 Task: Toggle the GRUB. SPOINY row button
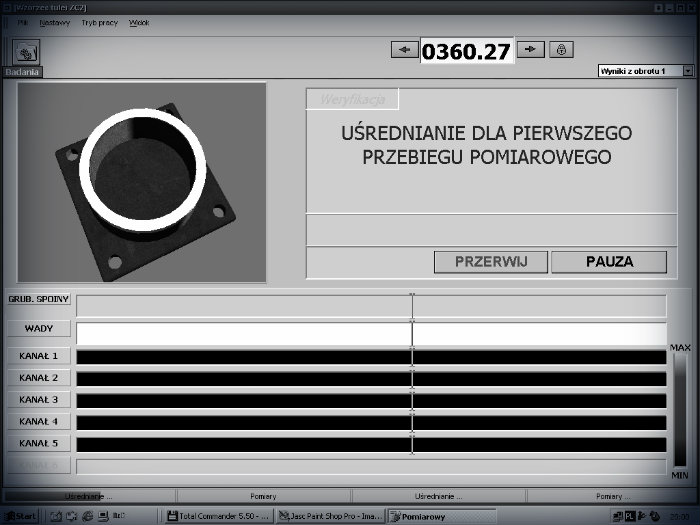pyautogui.click(x=39, y=299)
